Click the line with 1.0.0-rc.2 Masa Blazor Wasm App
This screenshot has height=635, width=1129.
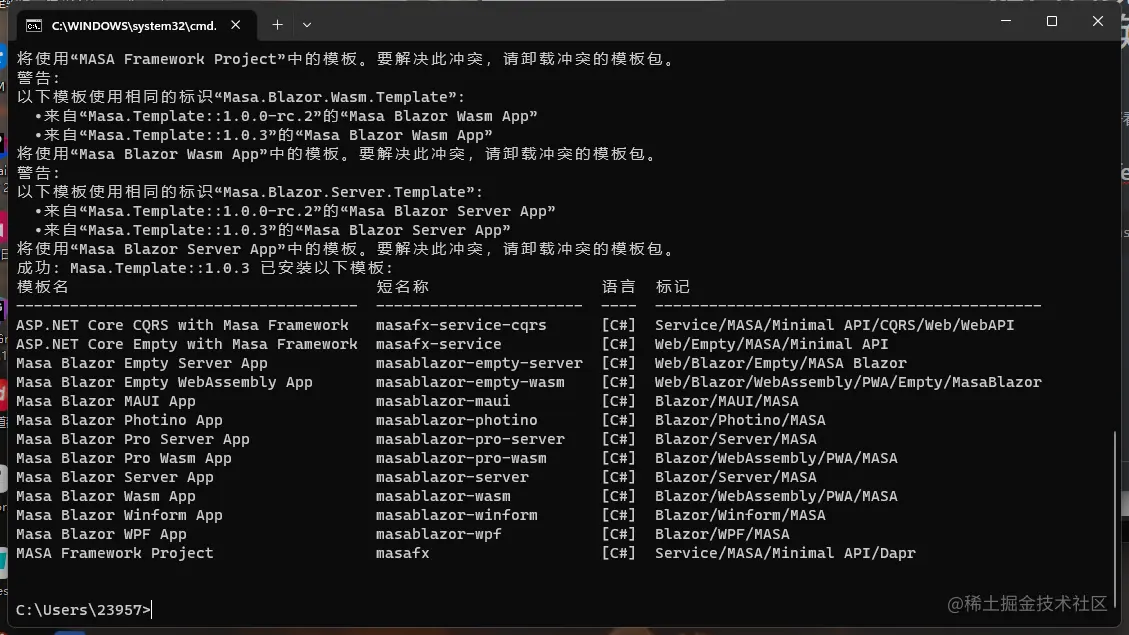point(286,116)
